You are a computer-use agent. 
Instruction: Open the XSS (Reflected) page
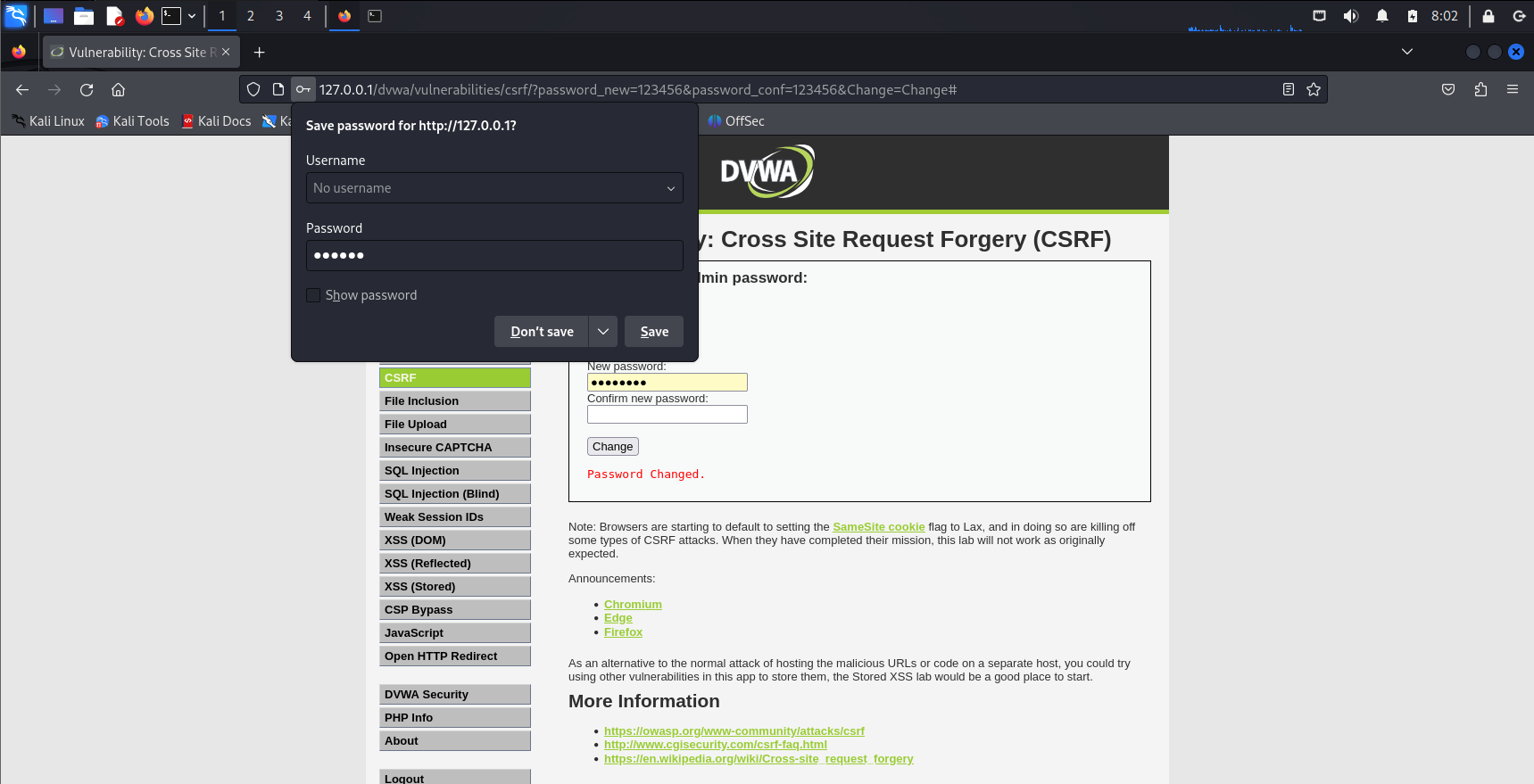point(455,564)
